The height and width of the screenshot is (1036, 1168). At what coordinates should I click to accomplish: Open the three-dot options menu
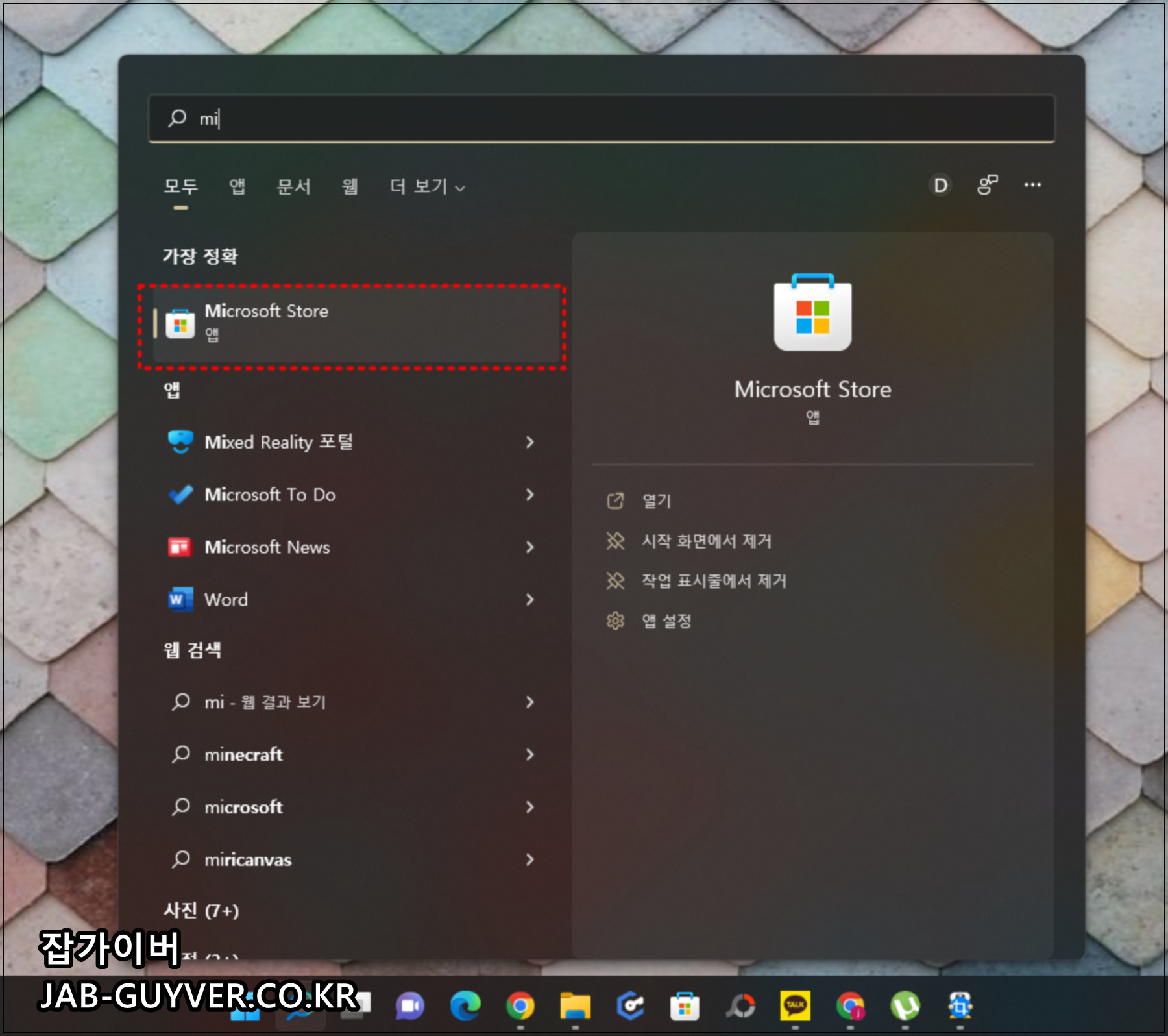click(x=1032, y=185)
